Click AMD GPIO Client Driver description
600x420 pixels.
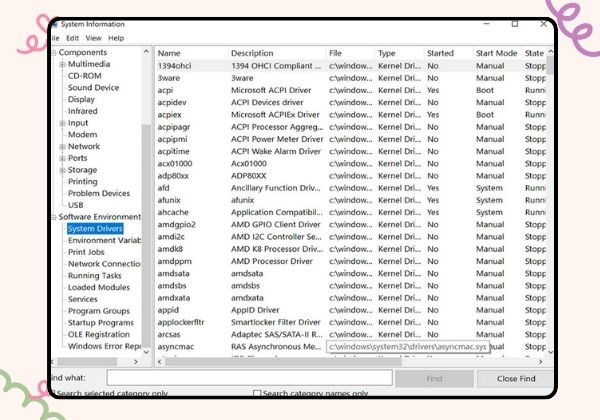(x=276, y=225)
